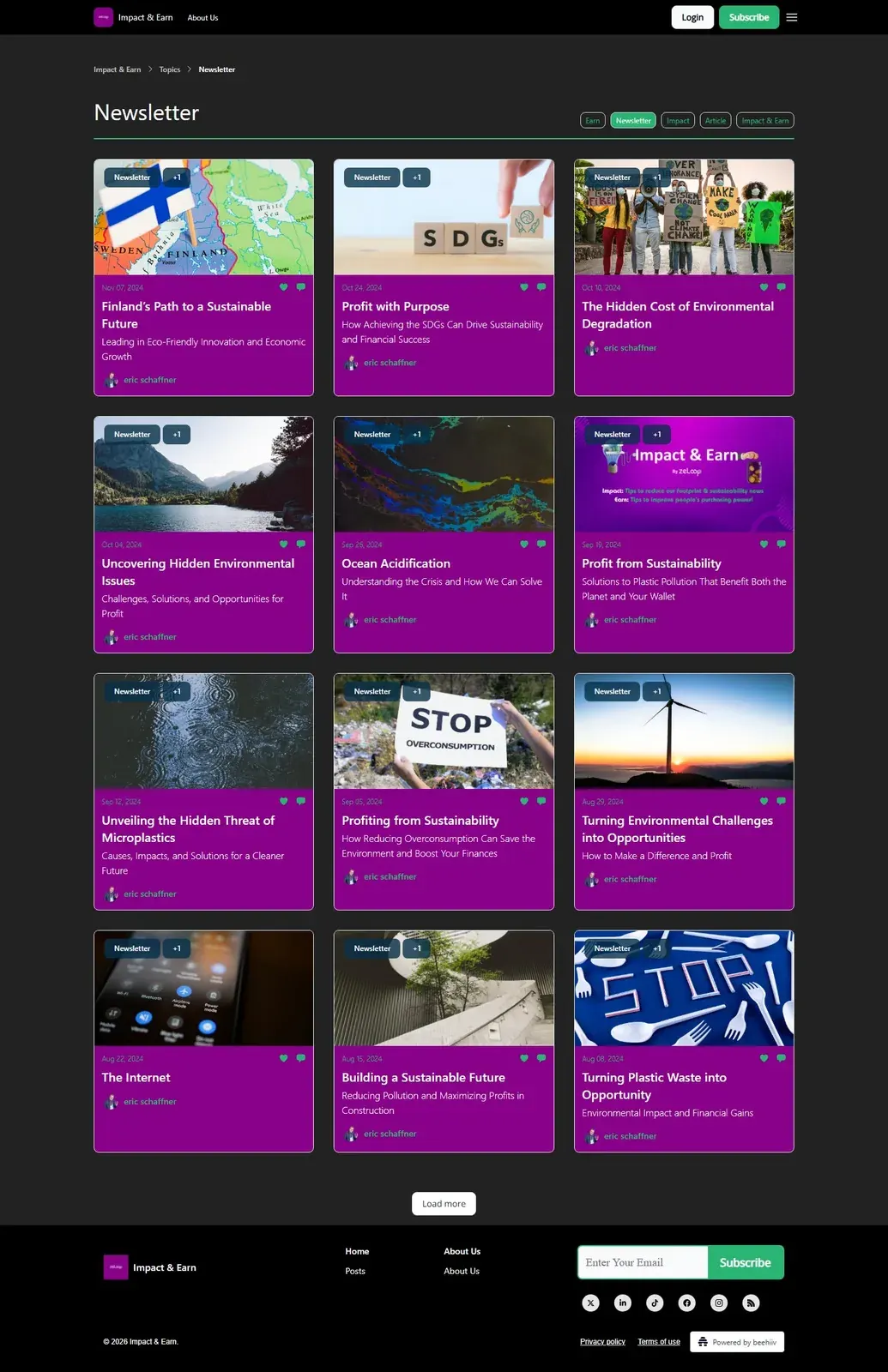Open the footer Posts link
Image resolution: width=888 pixels, height=1372 pixels.
[355, 1271]
